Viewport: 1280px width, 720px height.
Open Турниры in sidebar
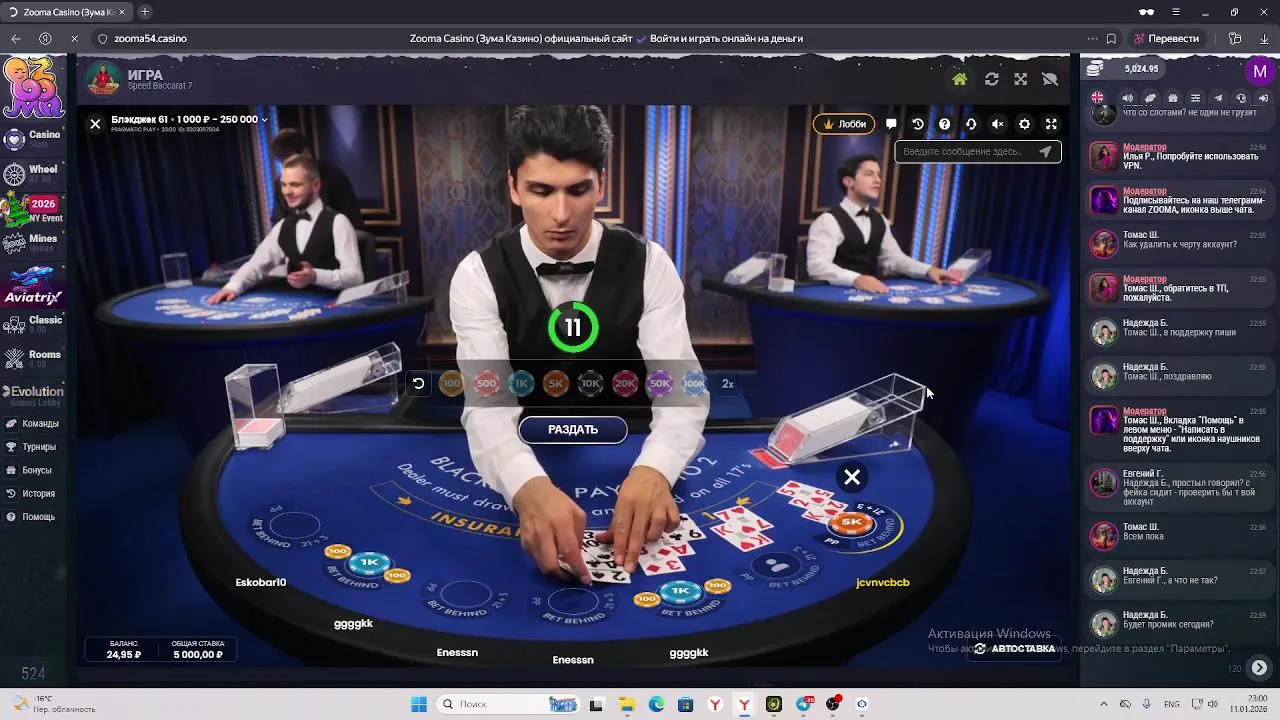(x=32, y=447)
